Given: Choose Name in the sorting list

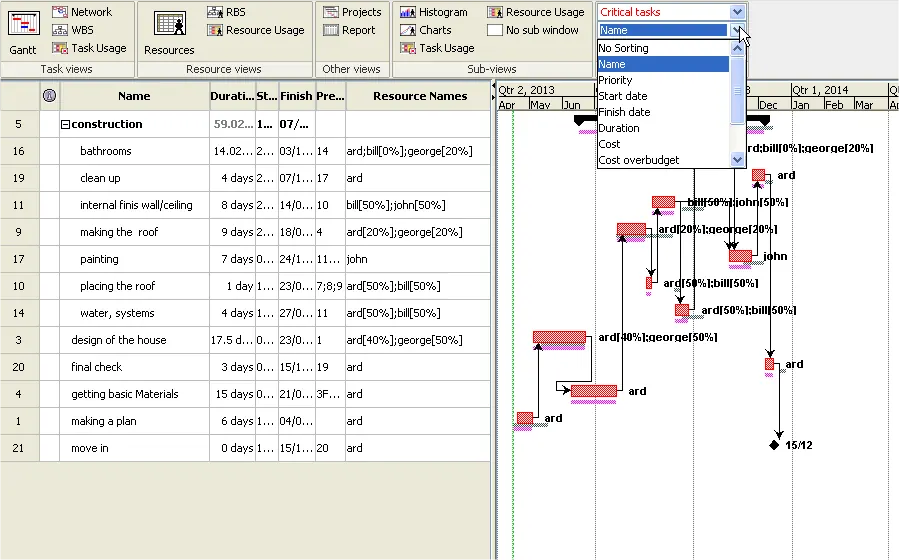Looking at the screenshot, I should [x=663, y=64].
